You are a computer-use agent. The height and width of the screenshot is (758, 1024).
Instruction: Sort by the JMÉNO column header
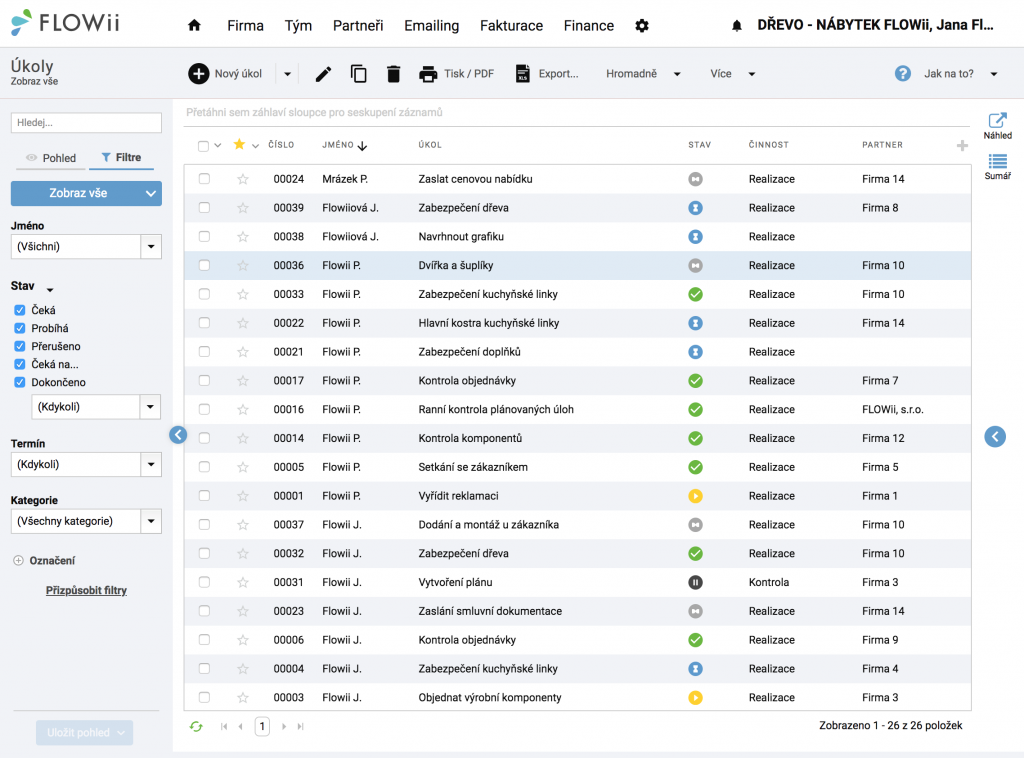pyautogui.click(x=338, y=145)
